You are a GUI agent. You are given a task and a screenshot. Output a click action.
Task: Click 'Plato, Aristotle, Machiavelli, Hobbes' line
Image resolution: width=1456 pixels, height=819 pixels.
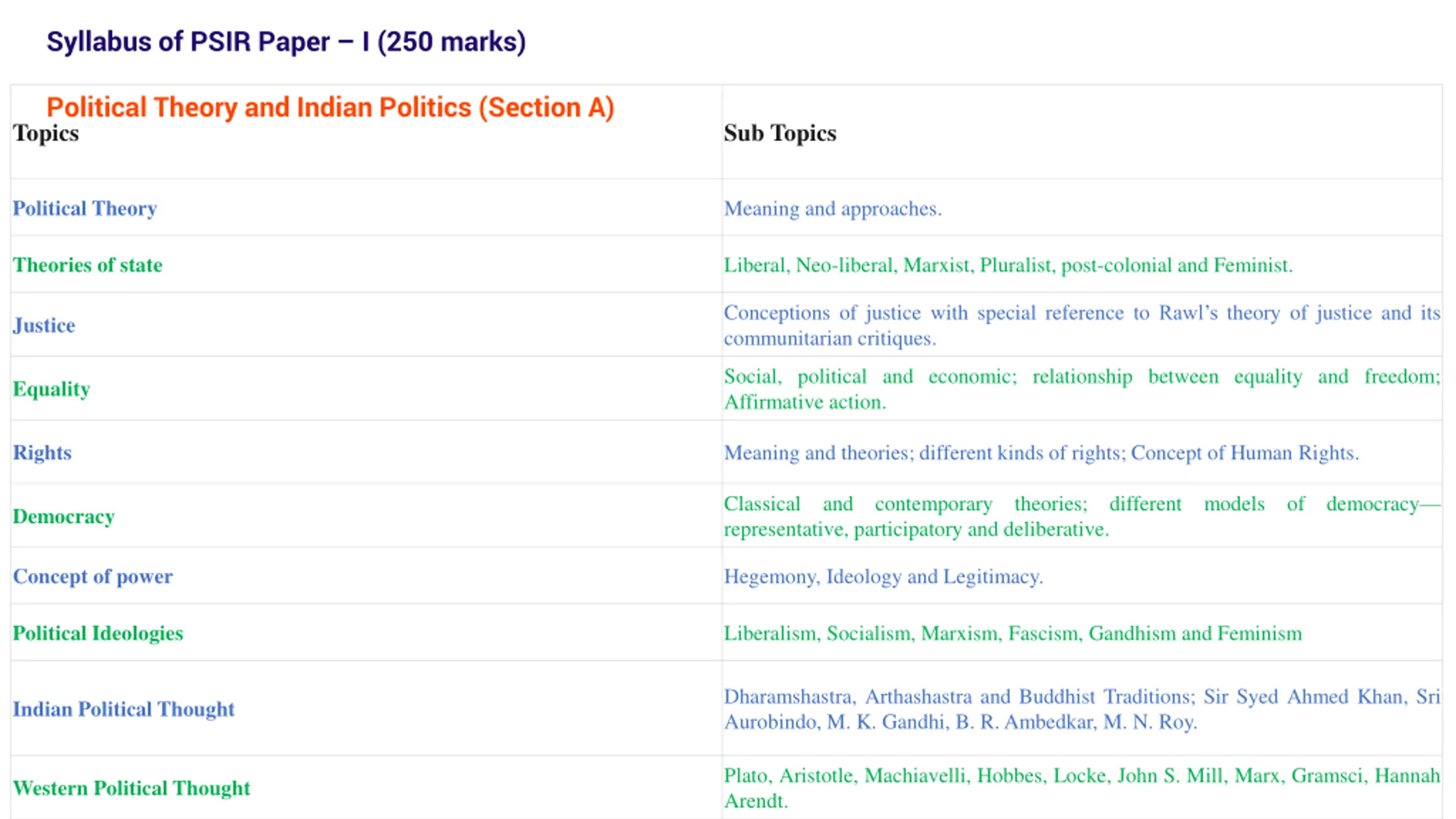coord(1082,776)
